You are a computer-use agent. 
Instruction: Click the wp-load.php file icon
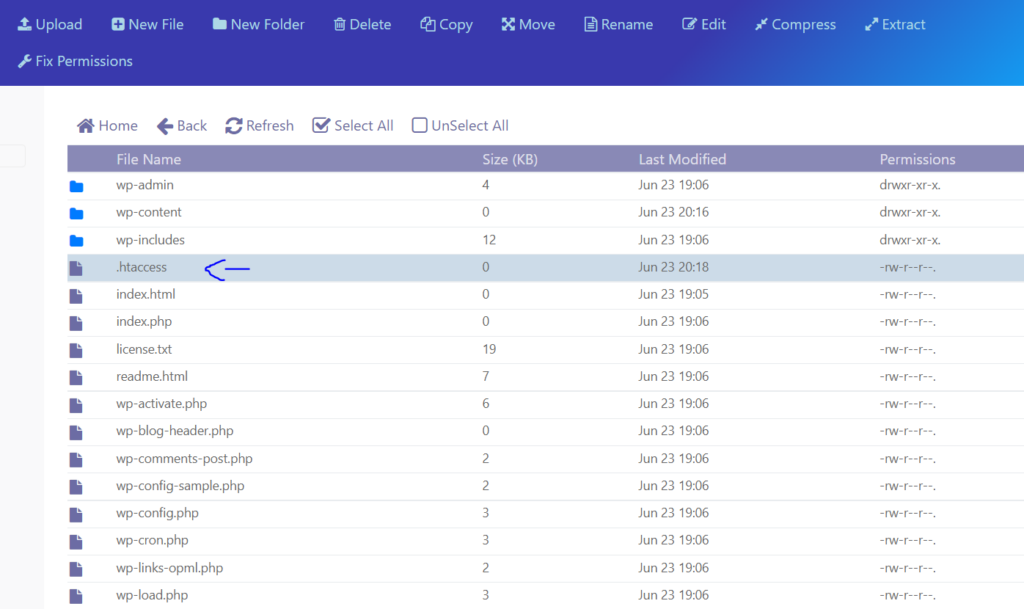pos(76,597)
